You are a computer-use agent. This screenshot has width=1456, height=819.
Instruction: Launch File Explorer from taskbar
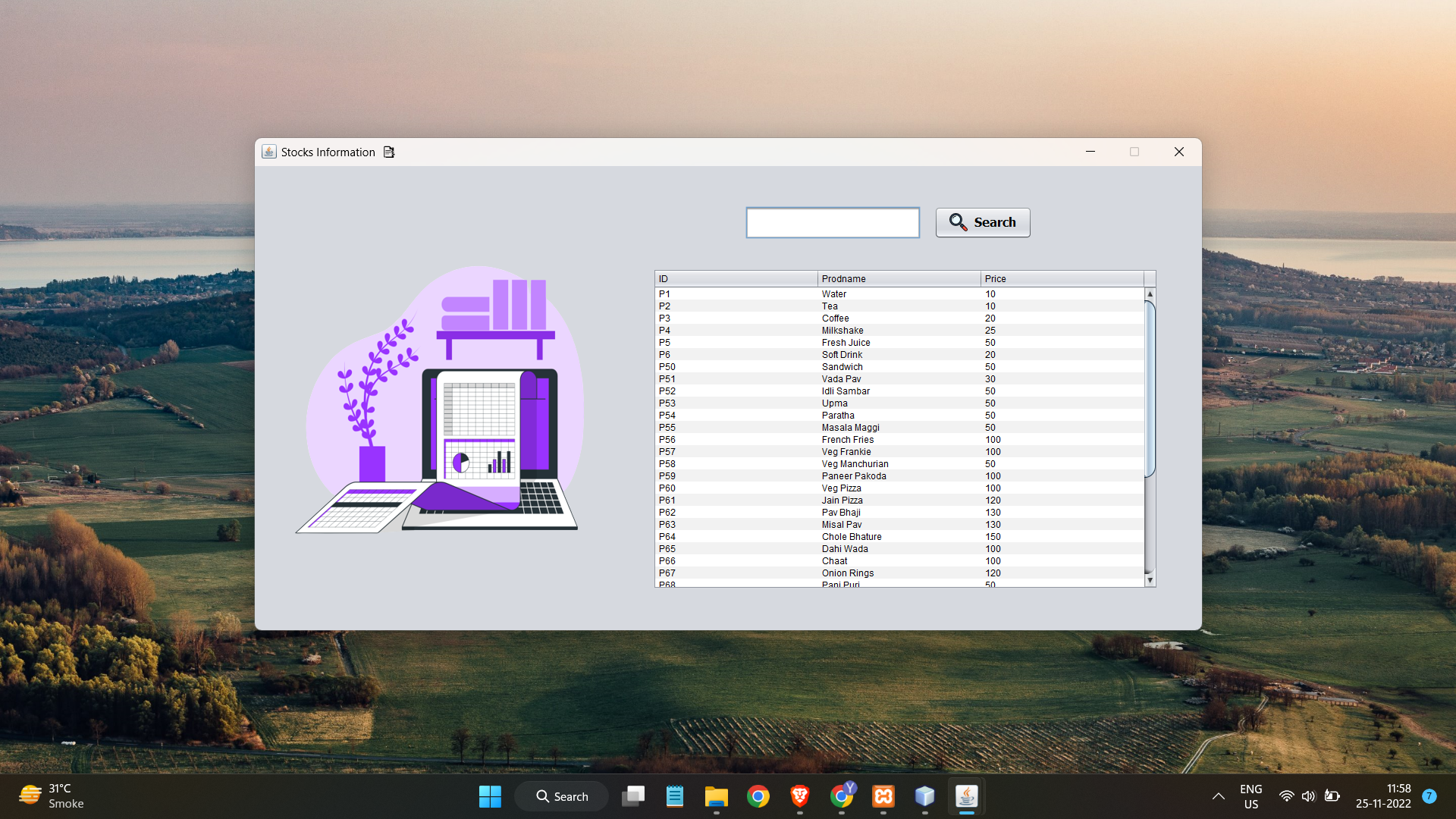click(716, 796)
